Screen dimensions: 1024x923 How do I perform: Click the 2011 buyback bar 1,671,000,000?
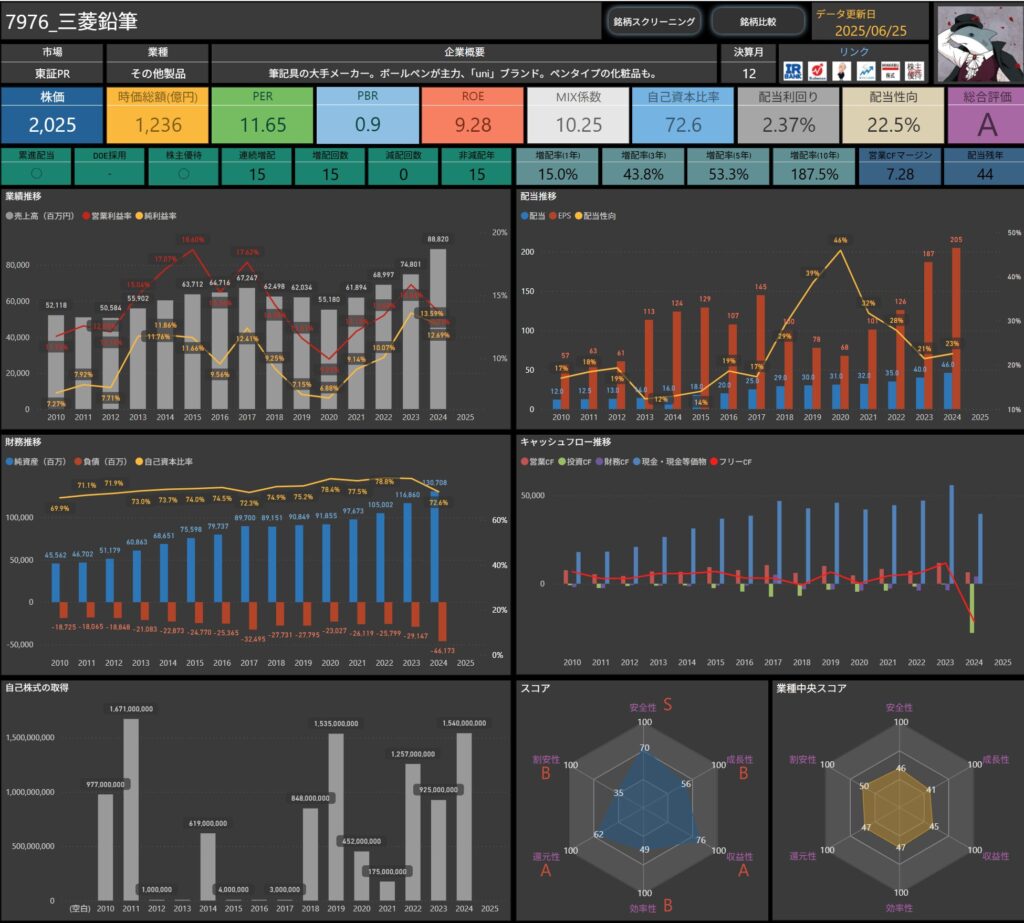point(131,810)
